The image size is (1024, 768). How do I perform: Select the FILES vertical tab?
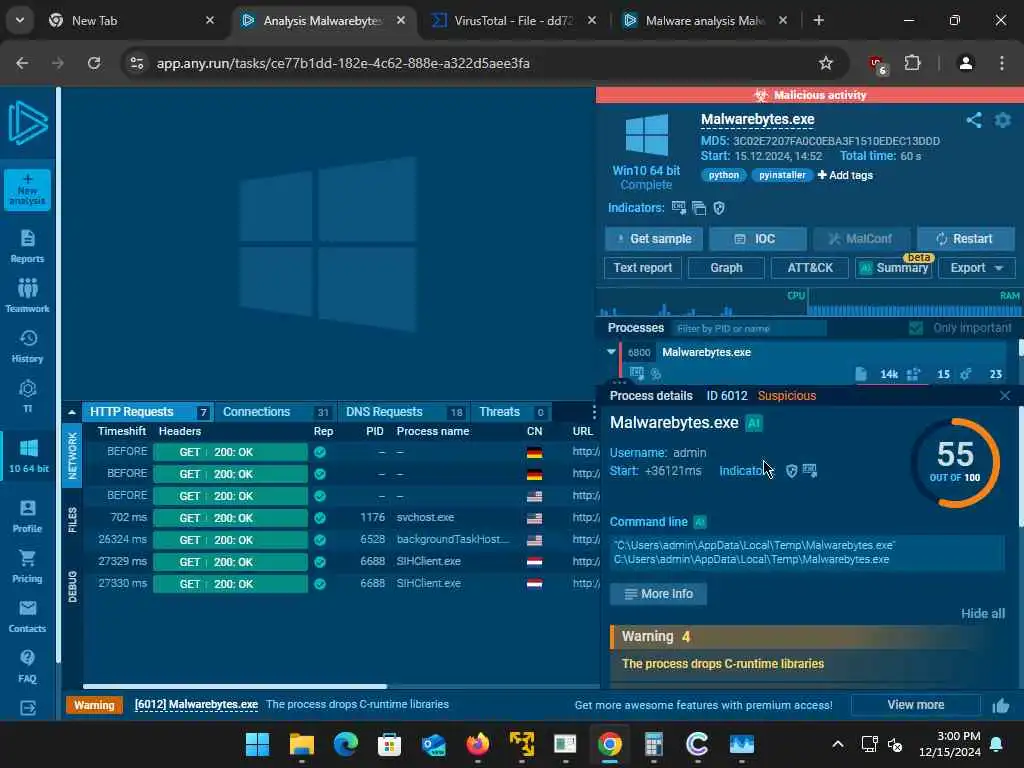(72, 520)
